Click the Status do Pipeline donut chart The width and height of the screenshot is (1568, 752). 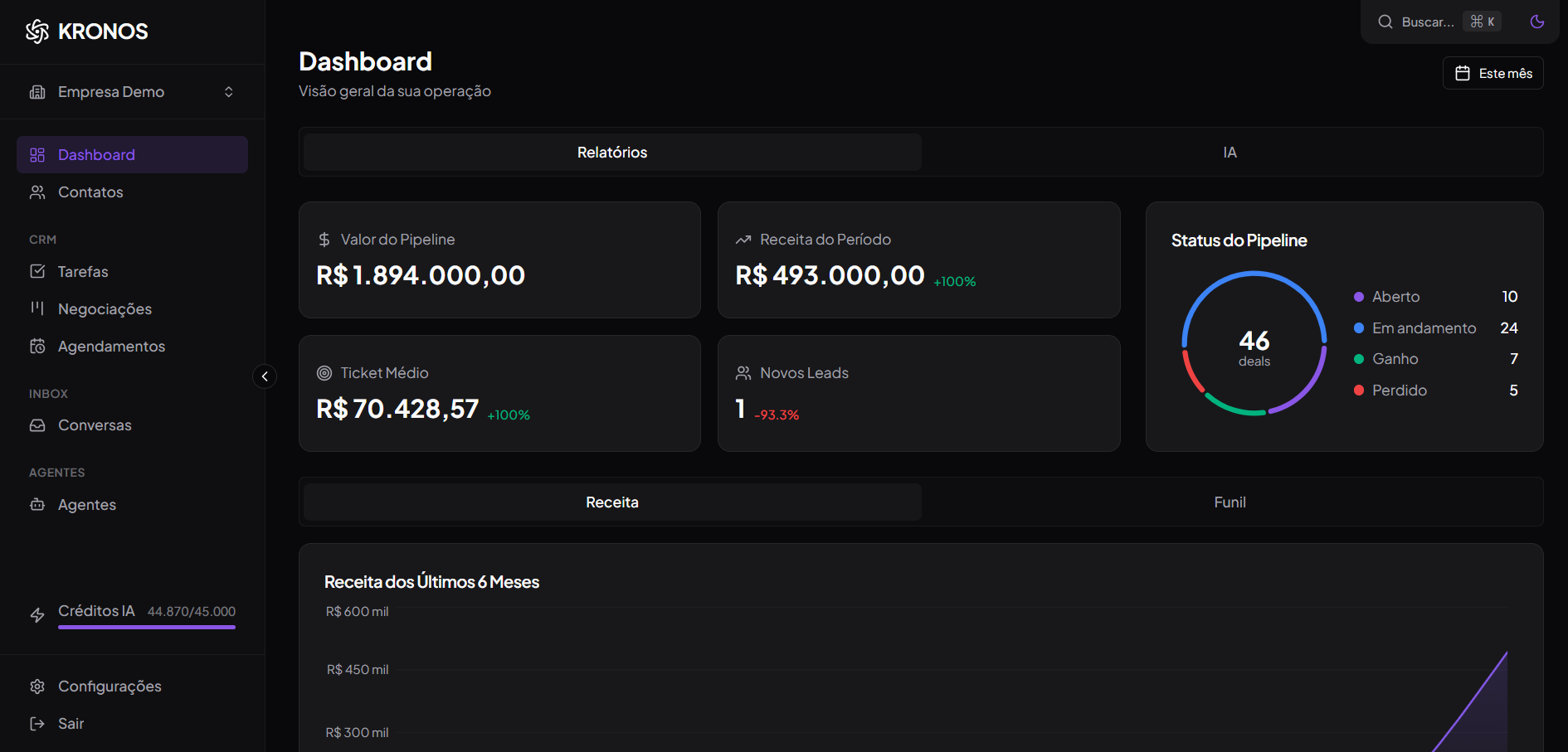pyautogui.click(x=1254, y=343)
